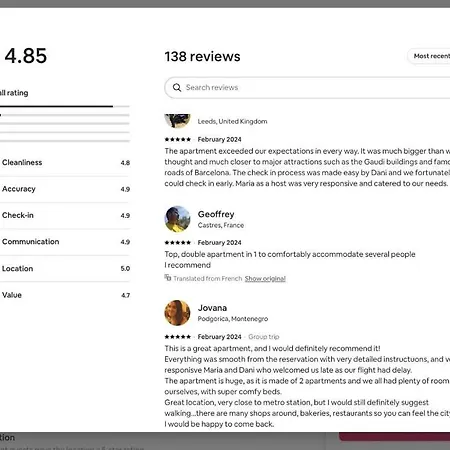Image resolution: width=450 pixels, height=450 pixels.
Task: Click the reviewer name Jovana
Action: tap(212, 308)
